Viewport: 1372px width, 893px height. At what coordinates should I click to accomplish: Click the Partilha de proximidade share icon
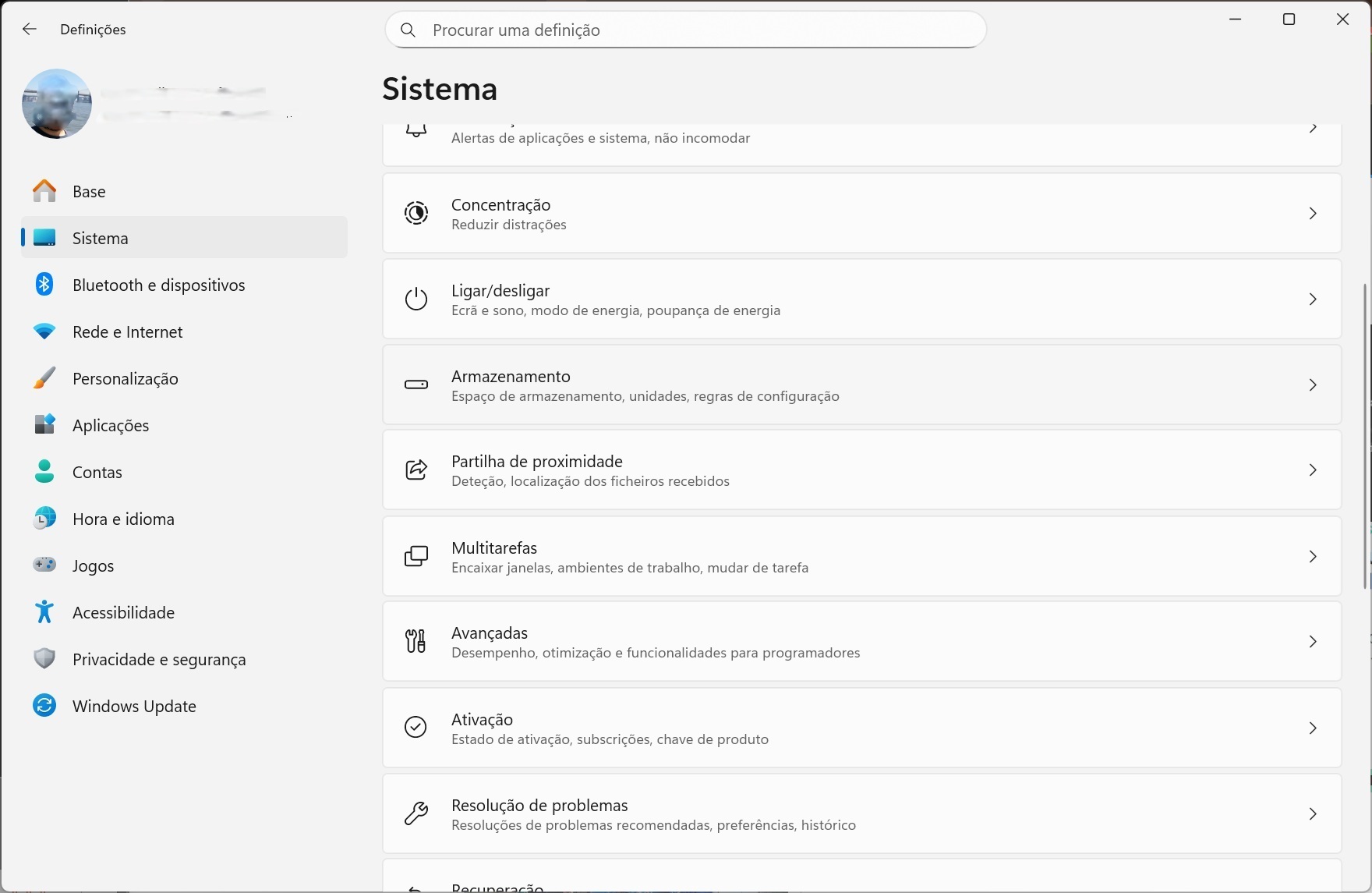(416, 470)
